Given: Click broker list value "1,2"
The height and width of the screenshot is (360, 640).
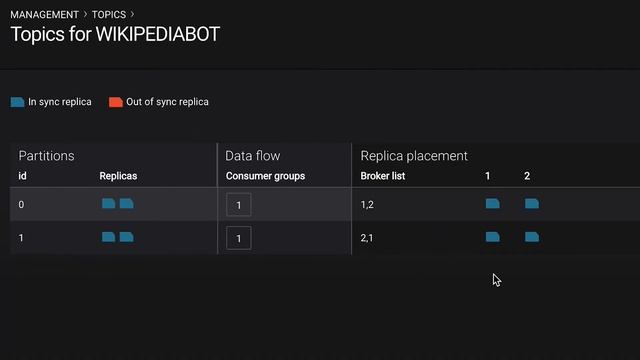Looking at the screenshot, I should 367,204.
